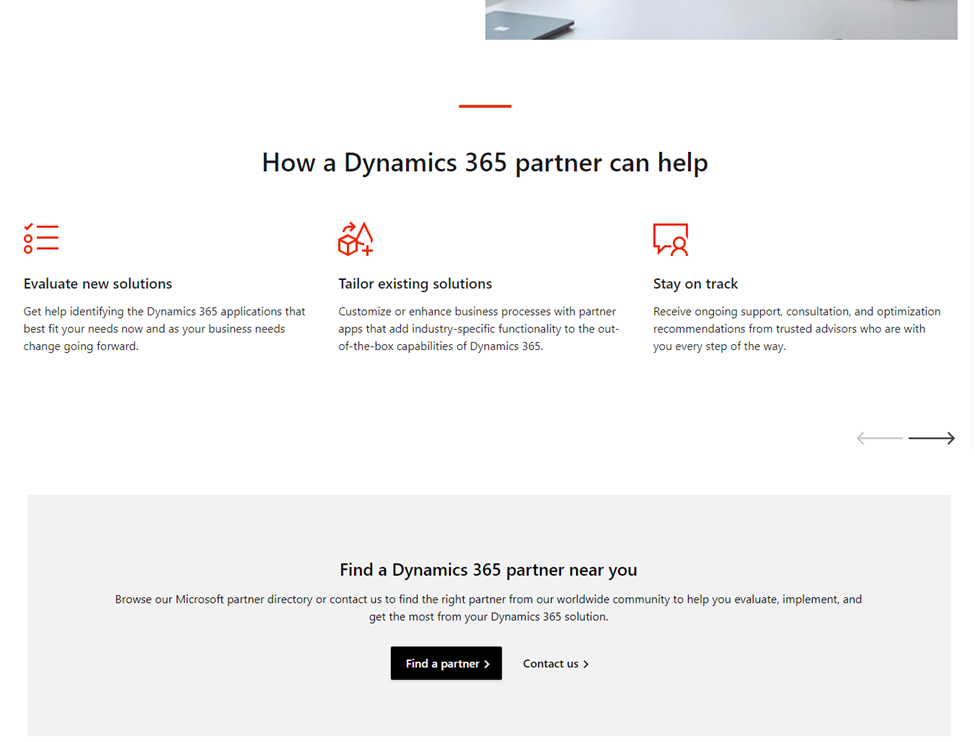The width and height of the screenshot is (975, 742).
Task: Advance carousel with the right arrow
Action: 931,438
